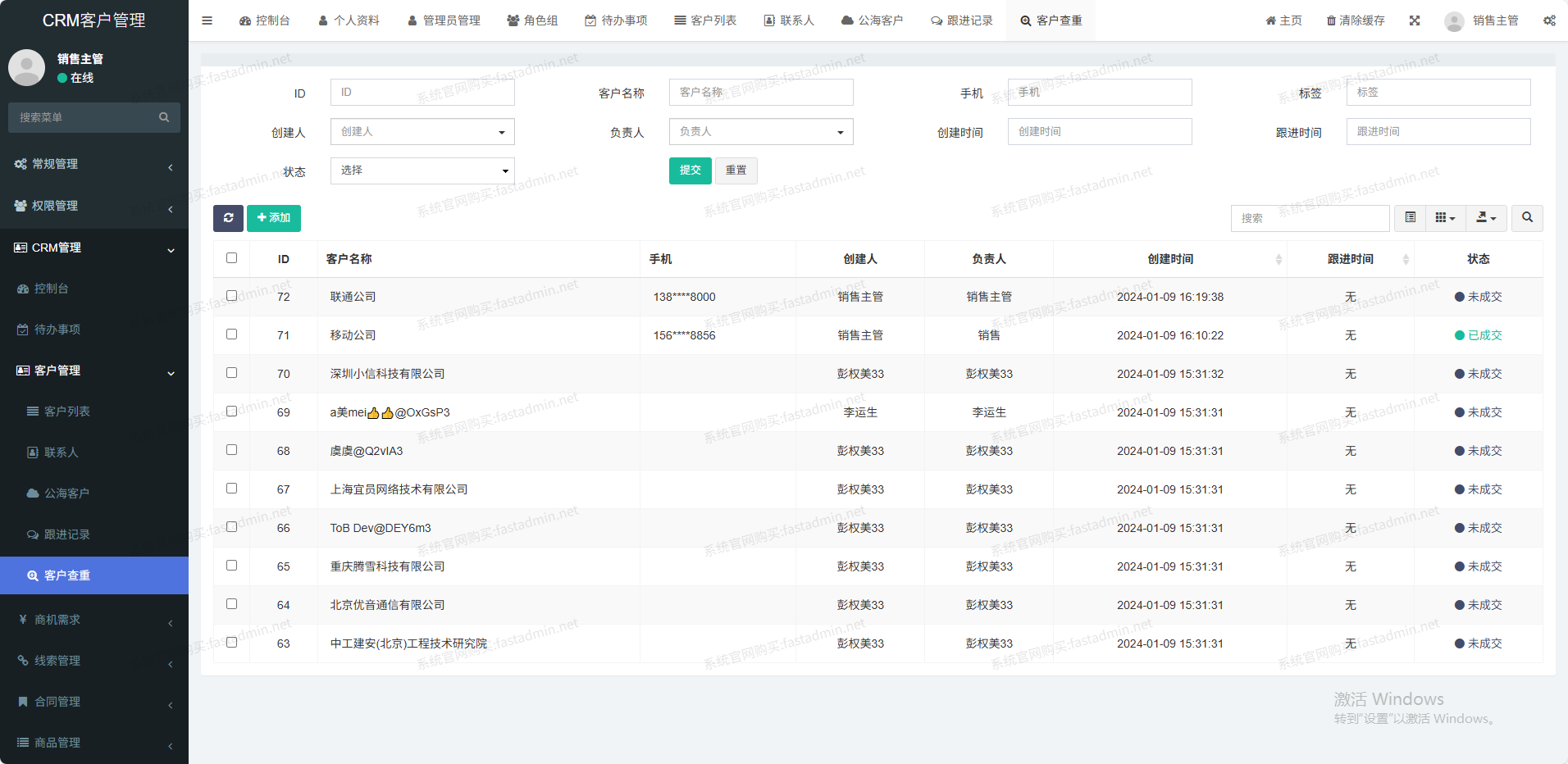The image size is (1568, 764).
Task: Toggle table card view icon
Action: 1411,218
